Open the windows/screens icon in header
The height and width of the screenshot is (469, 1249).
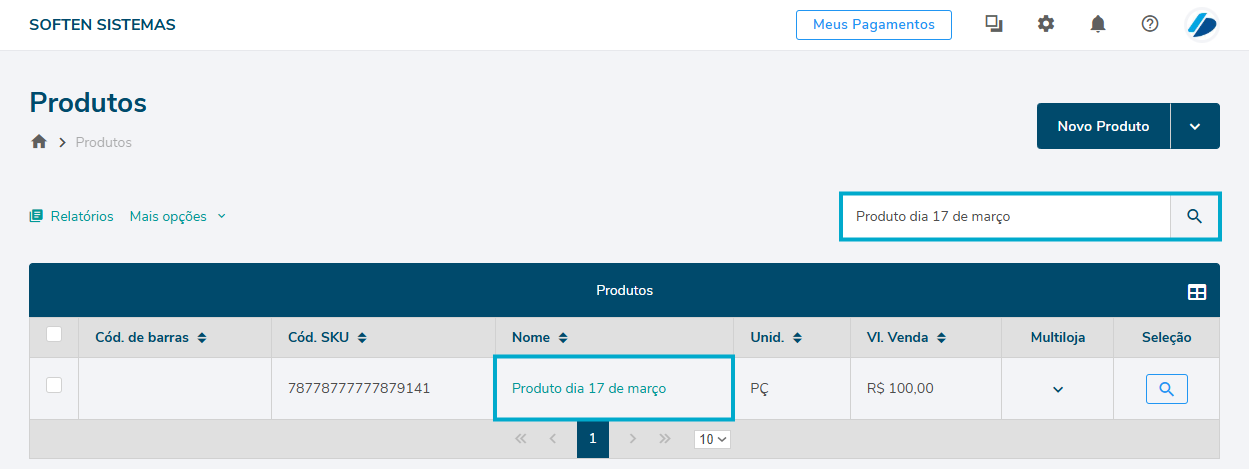click(x=994, y=24)
